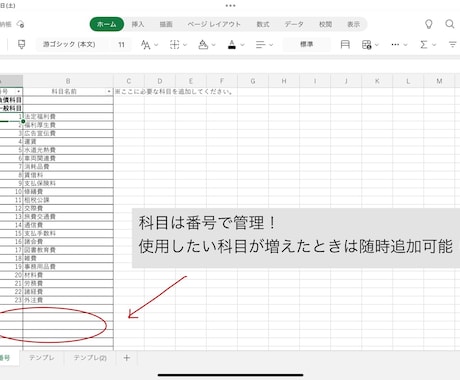Screen dimensions: 460x380
Task: Expand the font color dropdown arrow
Action: 242,45
